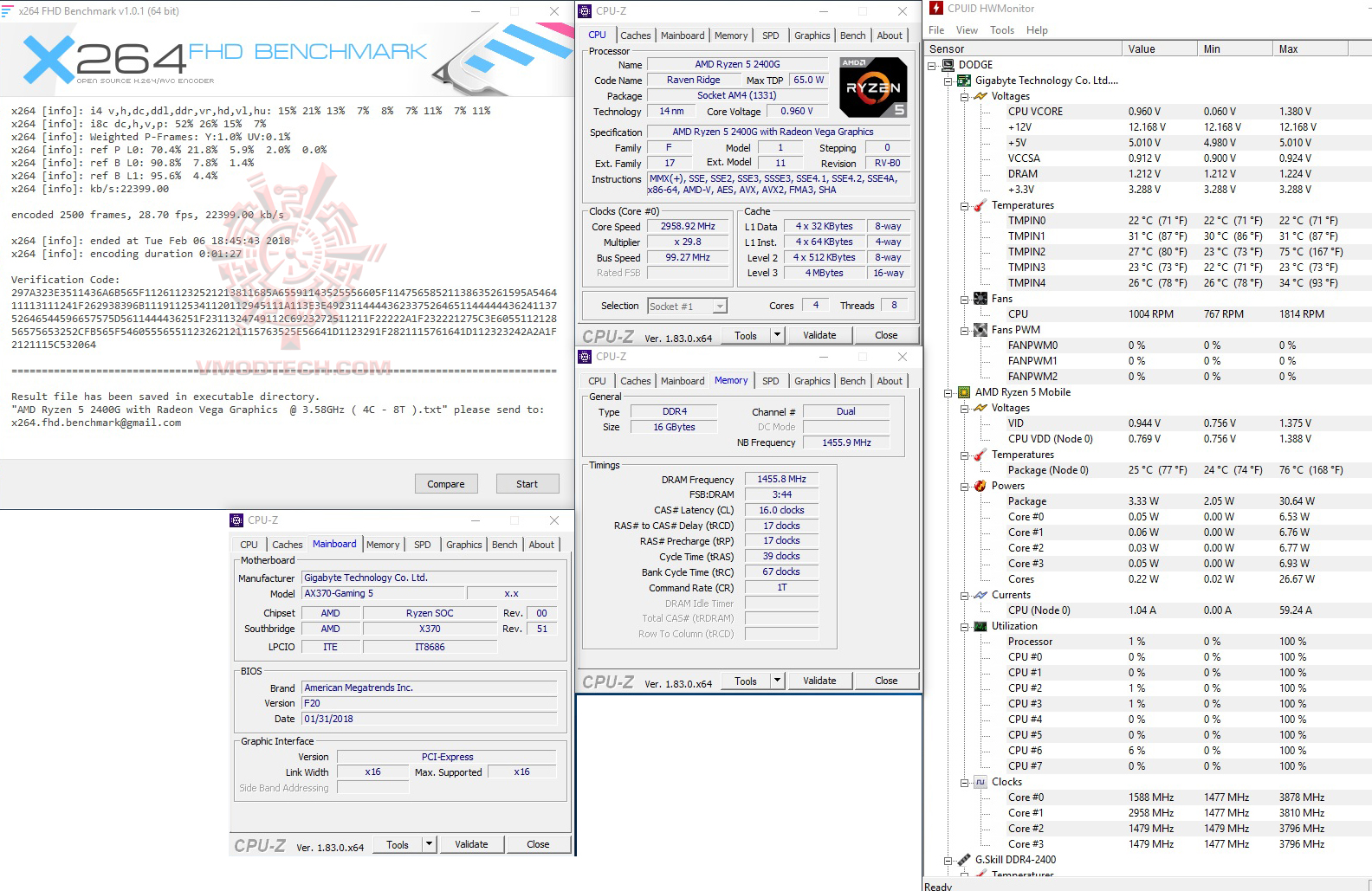Image resolution: width=1372 pixels, height=891 pixels.
Task: Click the Currents icon
Action: pos(980,595)
